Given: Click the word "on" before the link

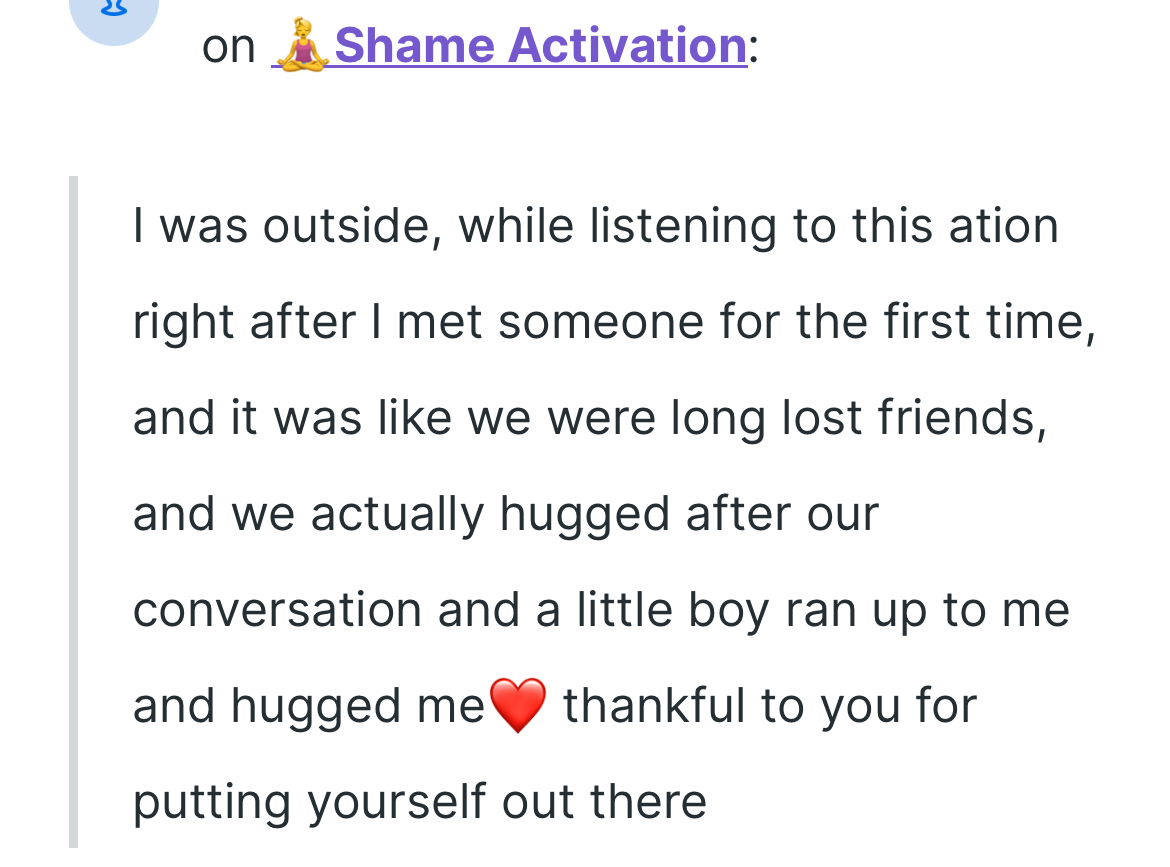Looking at the screenshot, I should click(229, 47).
